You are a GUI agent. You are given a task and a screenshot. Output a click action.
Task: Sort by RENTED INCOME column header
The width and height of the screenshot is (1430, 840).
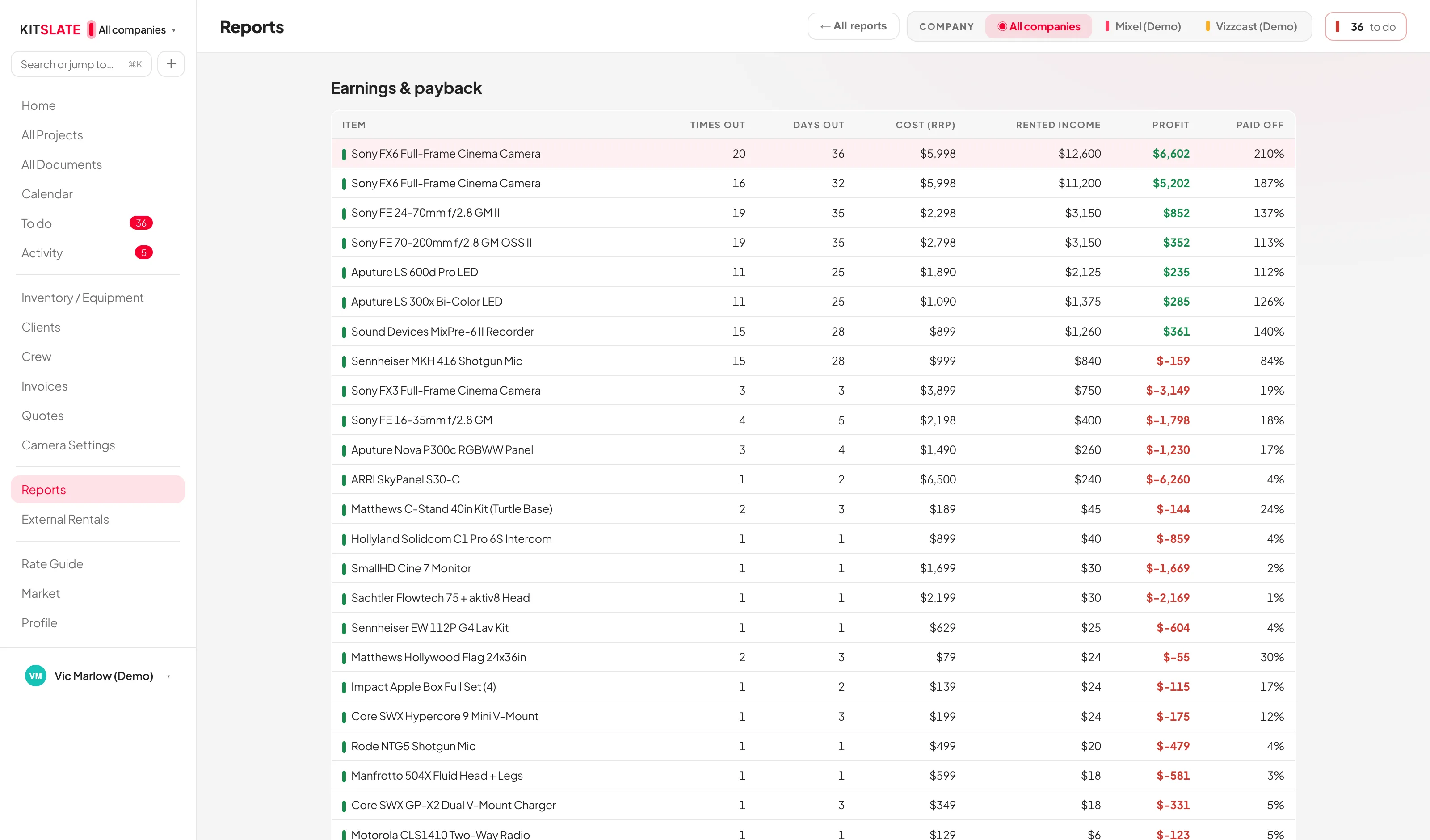coord(1058,125)
